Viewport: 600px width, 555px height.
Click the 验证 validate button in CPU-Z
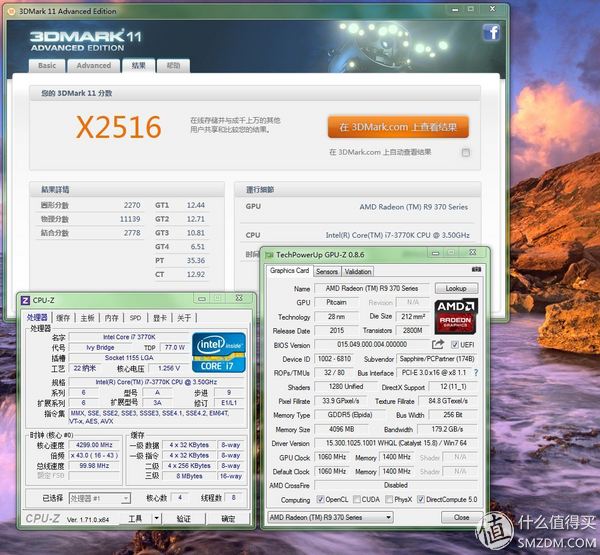183,519
